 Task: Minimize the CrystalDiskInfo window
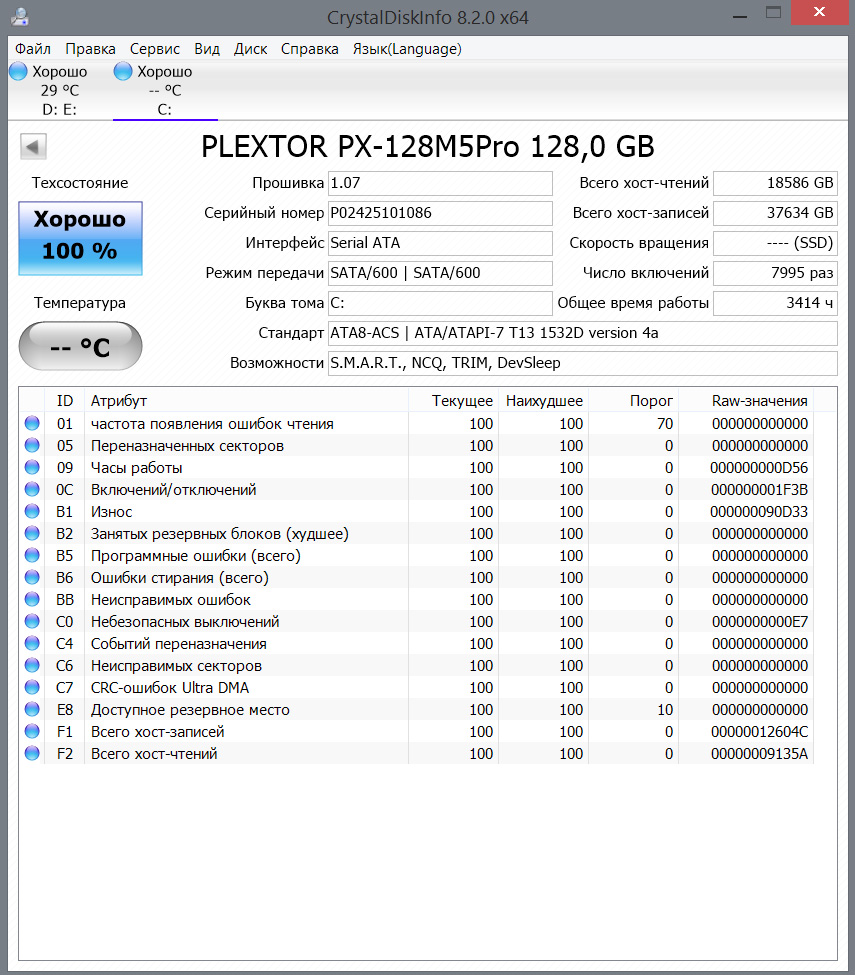(740, 14)
